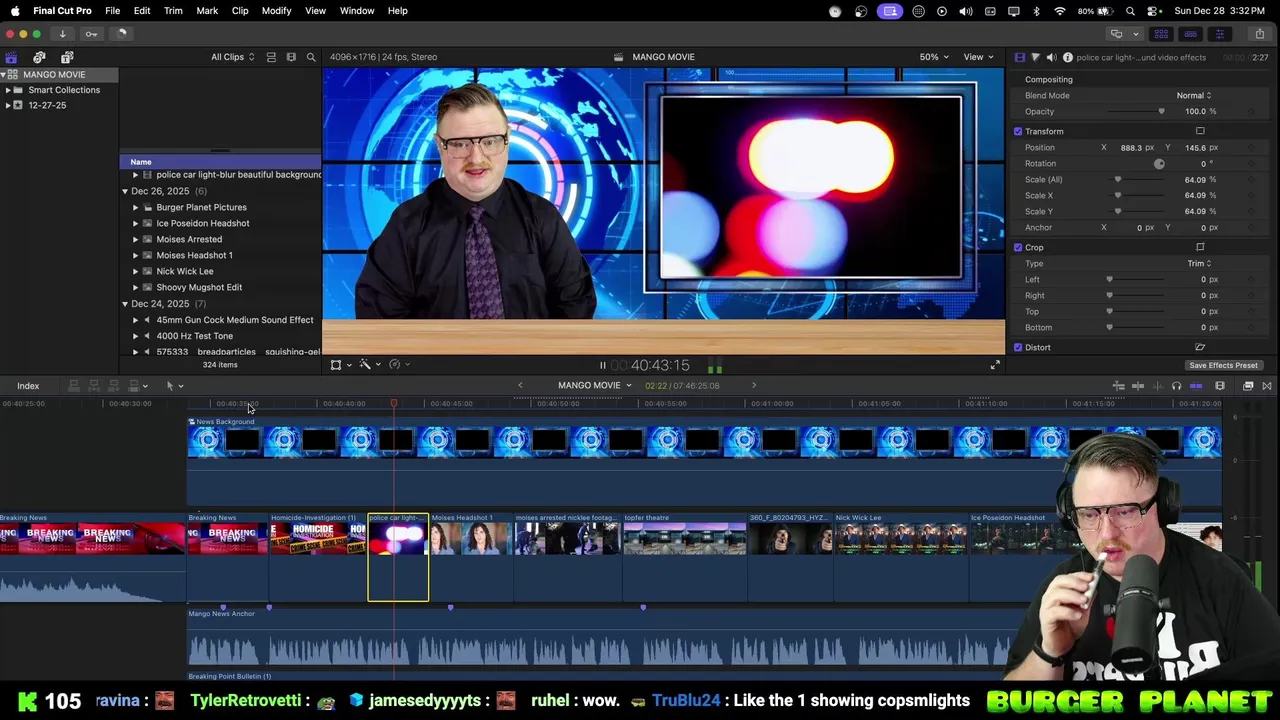Toggle solo headphones icon in timeline
The width and height of the screenshot is (1280, 720).
pyautogui.click(x=1176, y=386)
